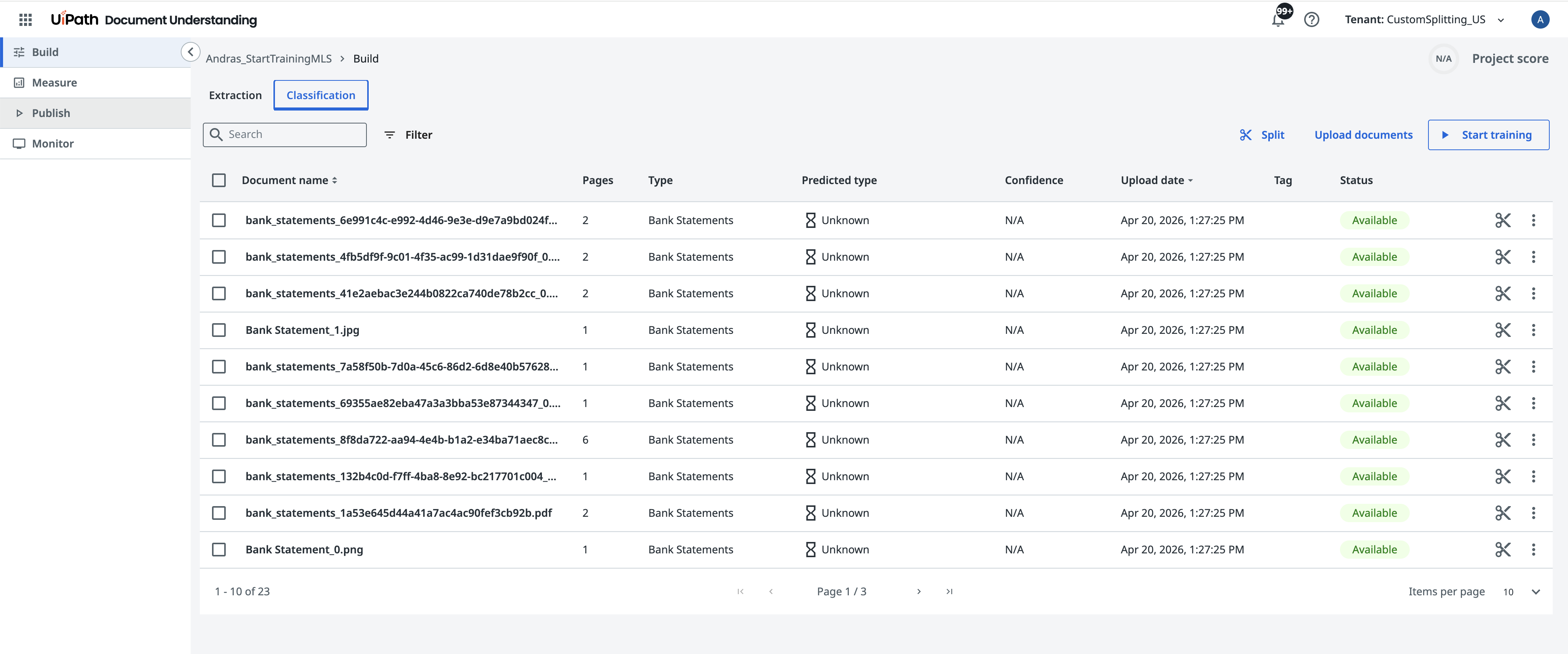Click split scissors for bank_statements_7a58f50b row

tap(1502, 366)
